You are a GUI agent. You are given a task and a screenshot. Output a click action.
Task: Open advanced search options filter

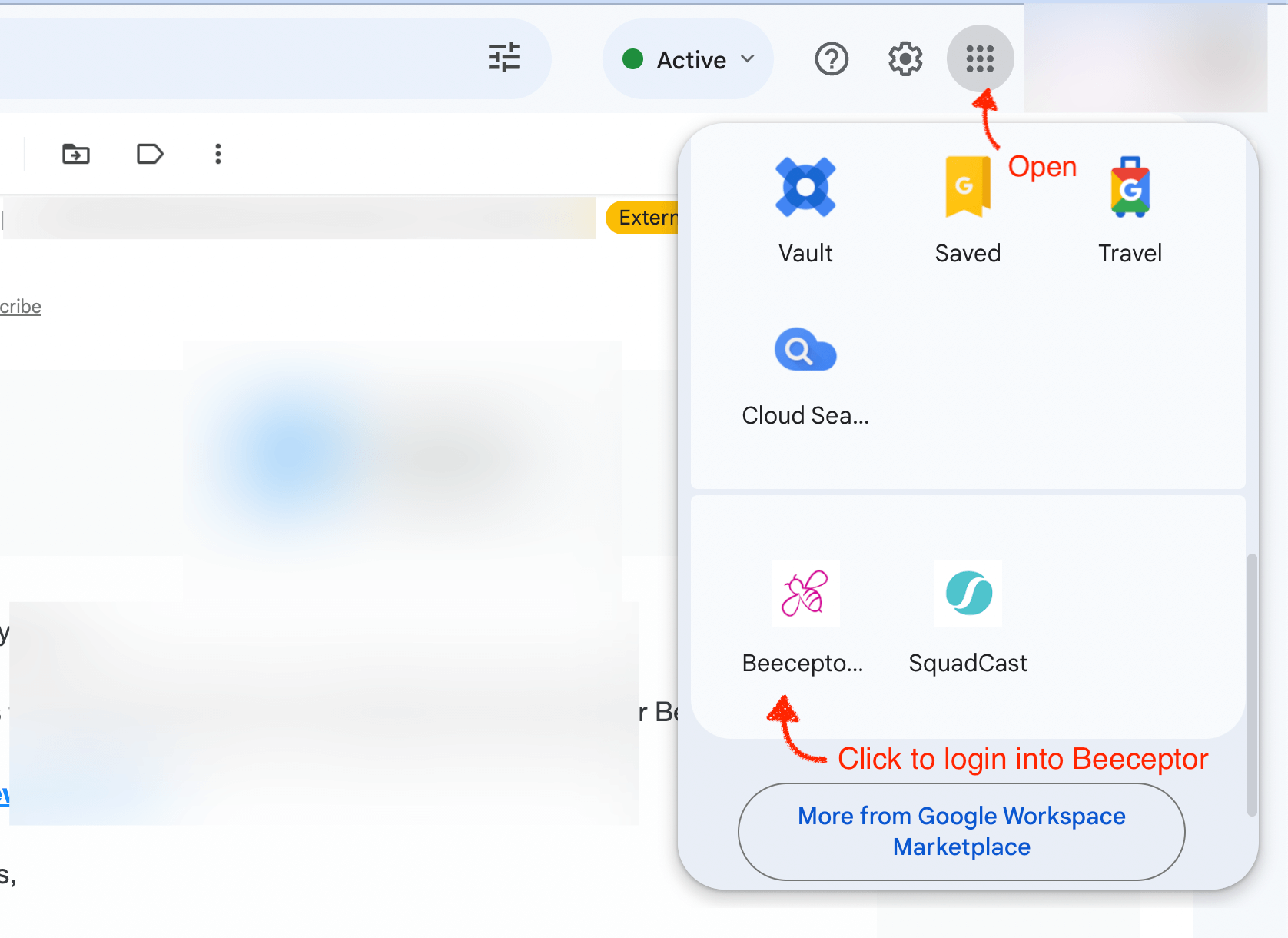click(x=504, y=58)
